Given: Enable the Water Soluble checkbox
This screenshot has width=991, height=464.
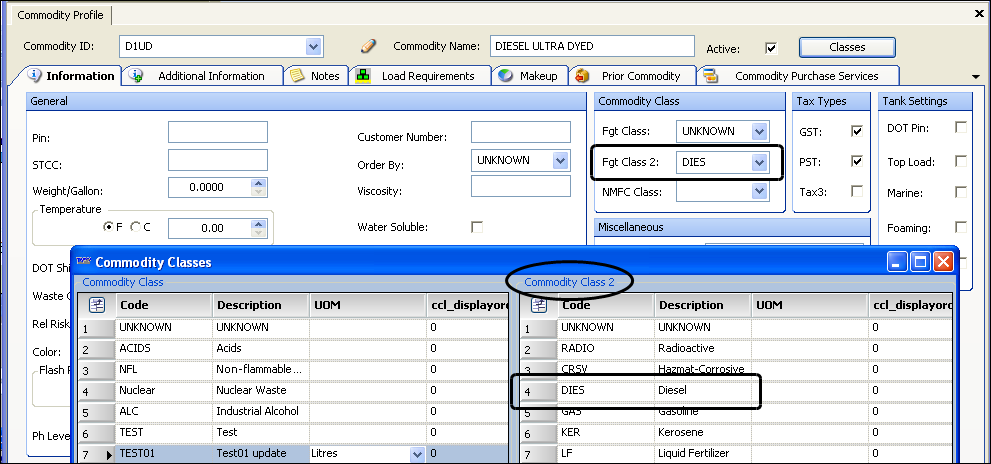Looking at the screenshot, I should 477,227.
